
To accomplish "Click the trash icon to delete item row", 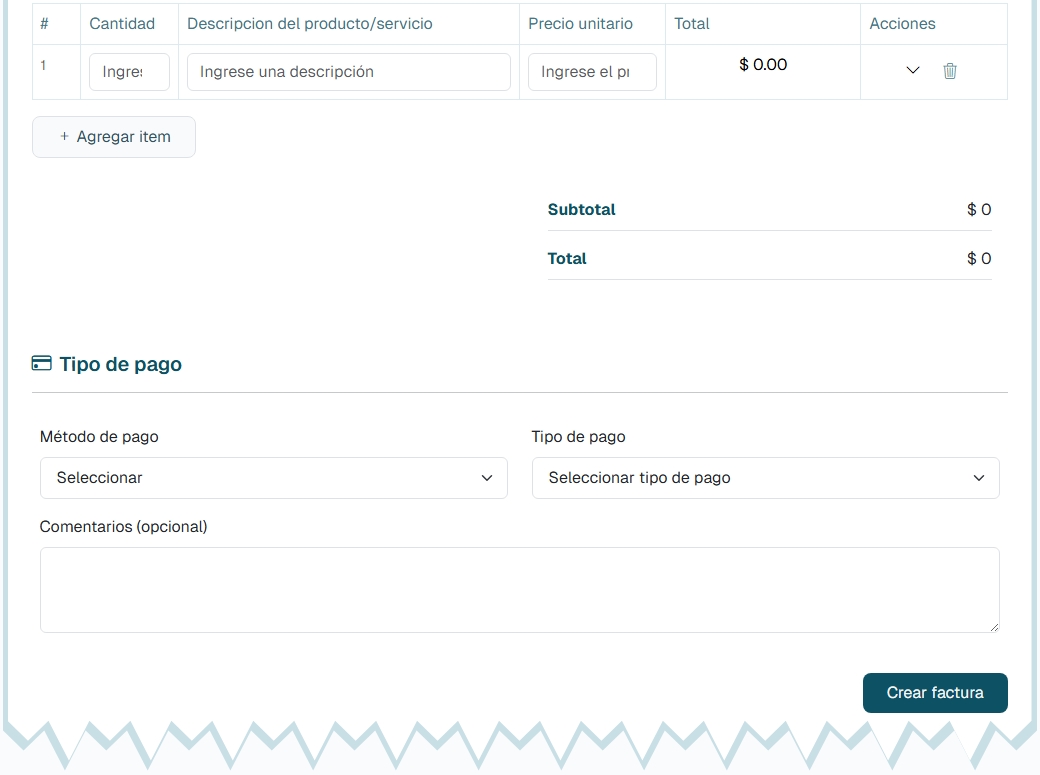I will (x=950, y=71).
